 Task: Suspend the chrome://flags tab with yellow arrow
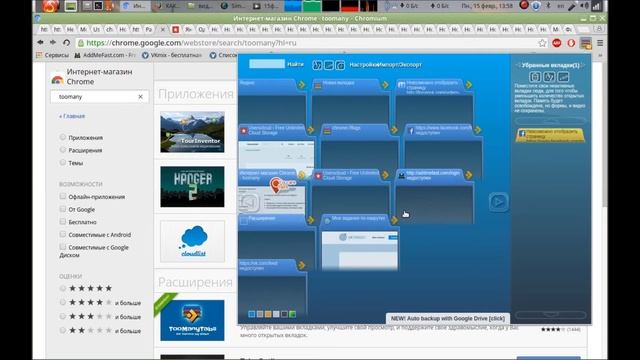pos(394,130)
